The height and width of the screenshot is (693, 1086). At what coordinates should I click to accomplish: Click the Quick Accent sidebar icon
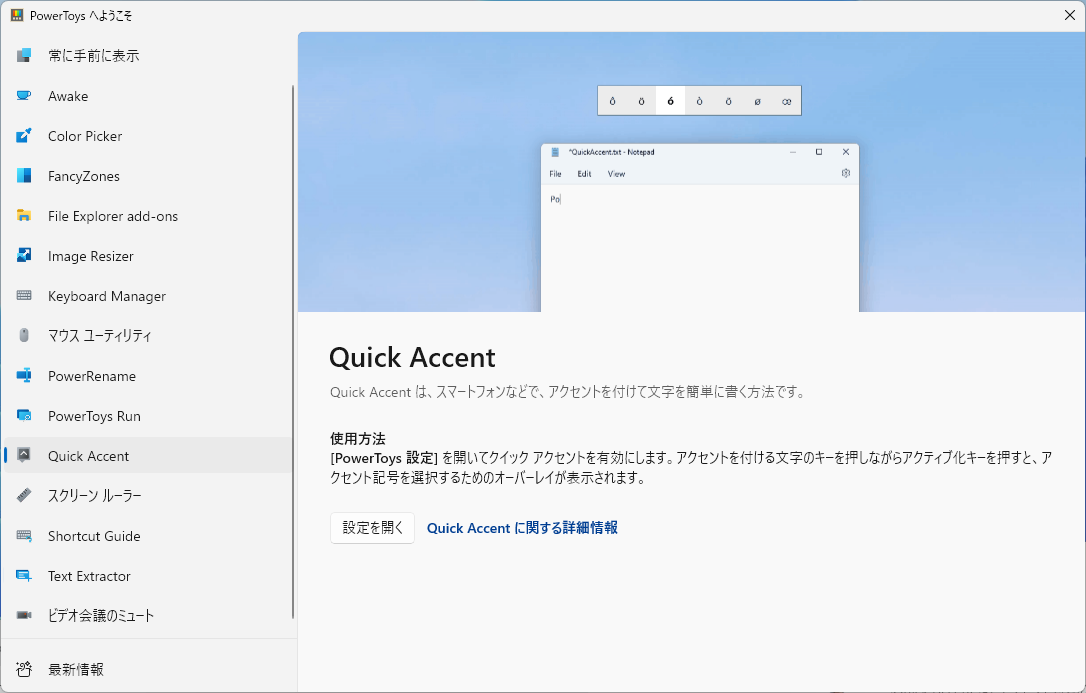tap(24, 456)
